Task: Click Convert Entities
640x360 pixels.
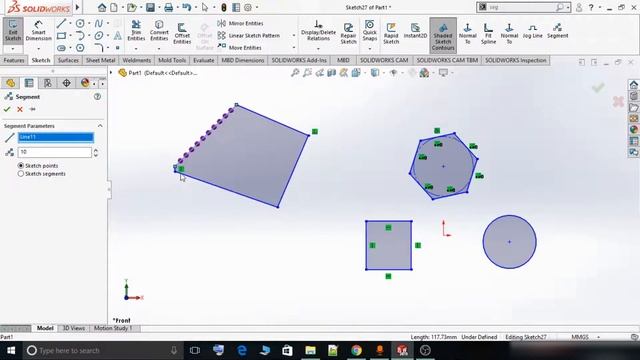Action: click(159, 31)
